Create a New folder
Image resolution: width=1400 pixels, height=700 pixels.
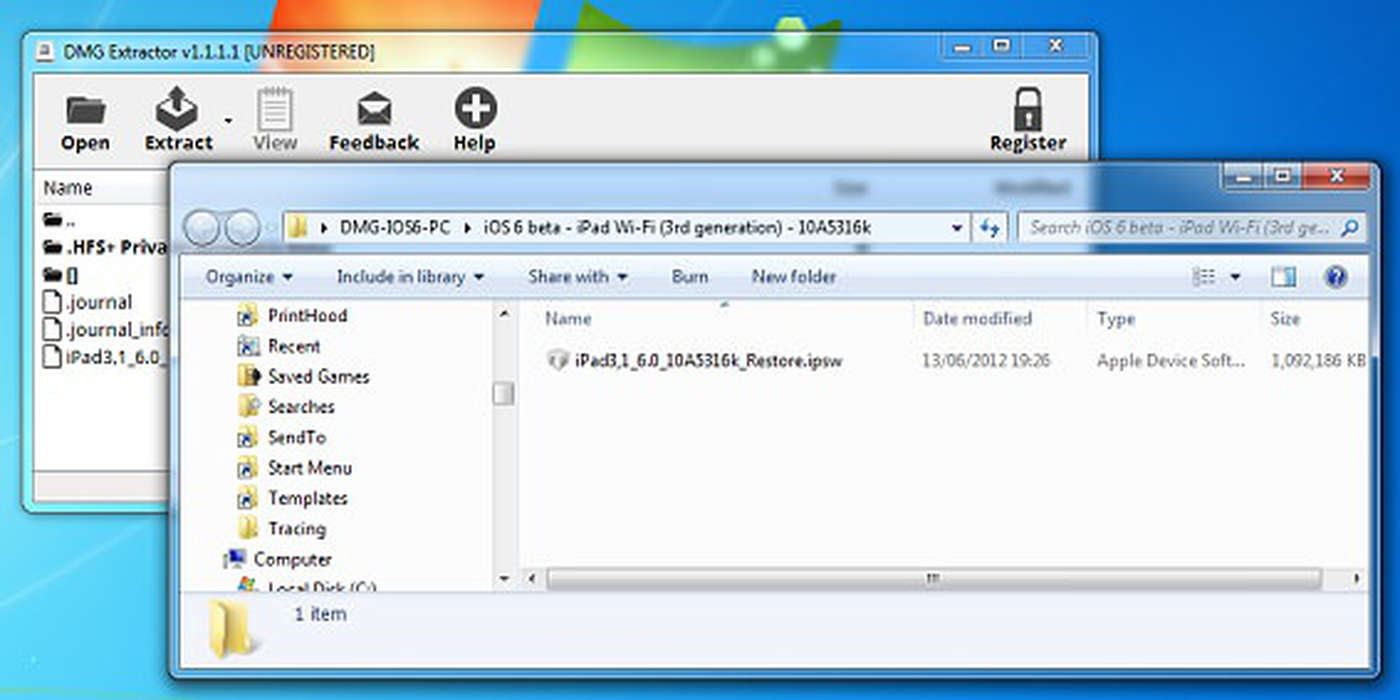(792, 277)
